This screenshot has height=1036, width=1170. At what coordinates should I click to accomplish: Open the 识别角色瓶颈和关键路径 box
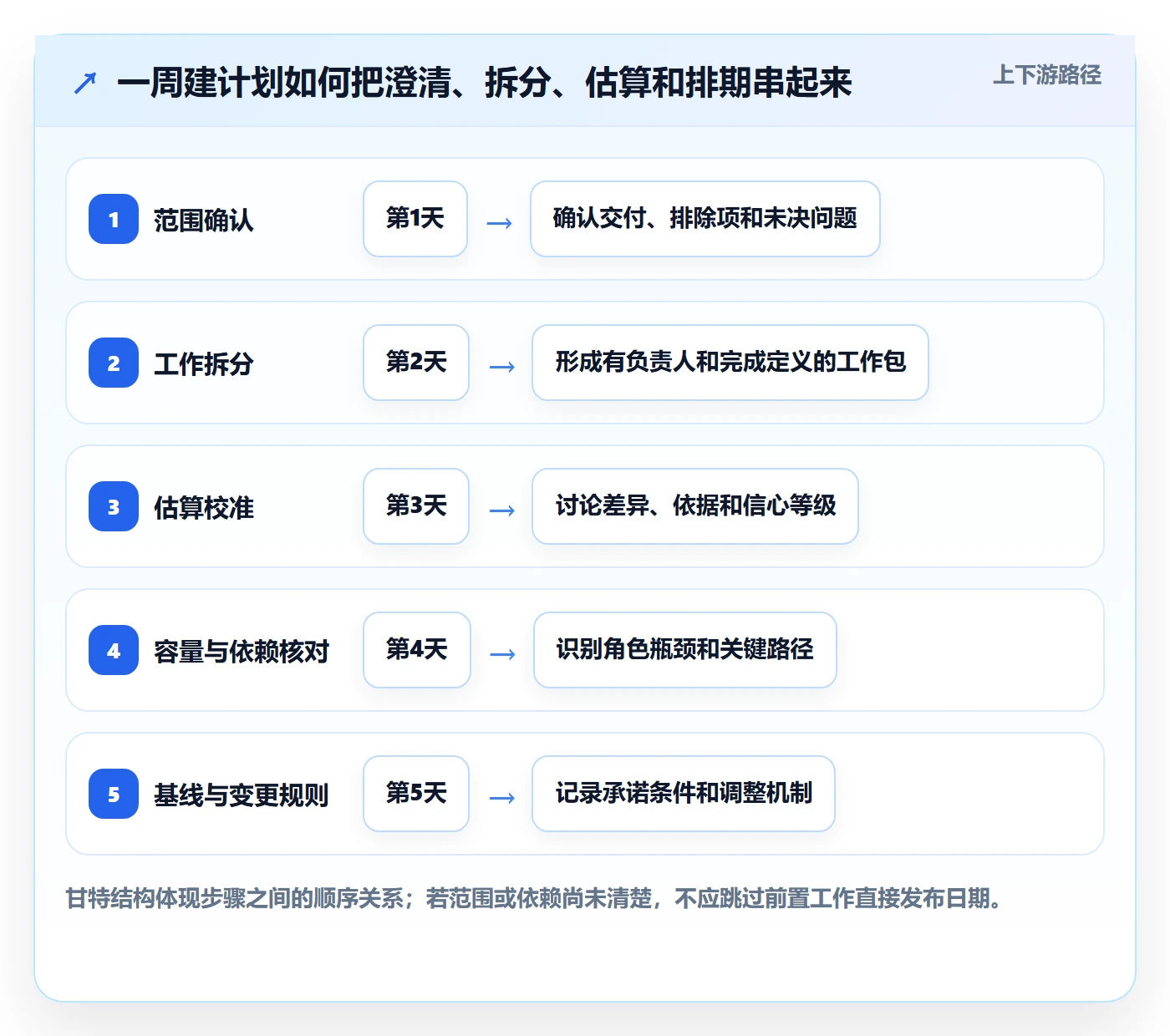click(685, 650)
